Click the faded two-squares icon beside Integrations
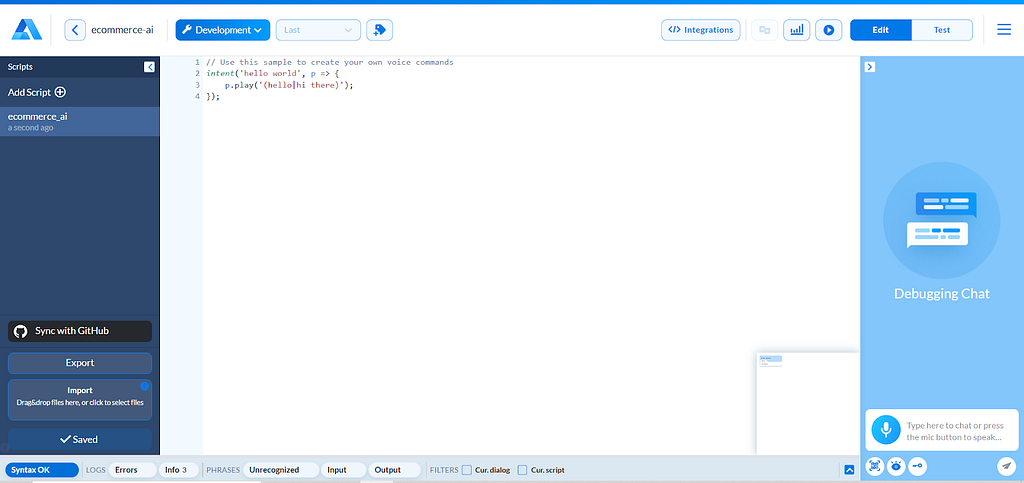 click(x=765, y=30)
